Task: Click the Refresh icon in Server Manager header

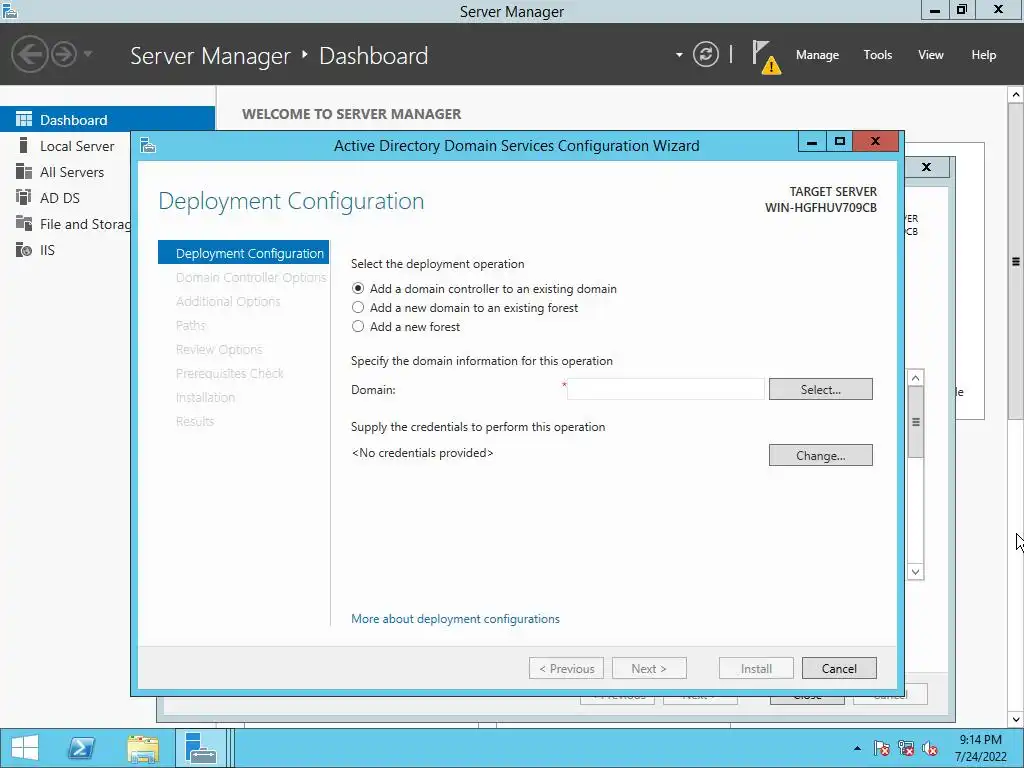Action: (x=705, y=54)
